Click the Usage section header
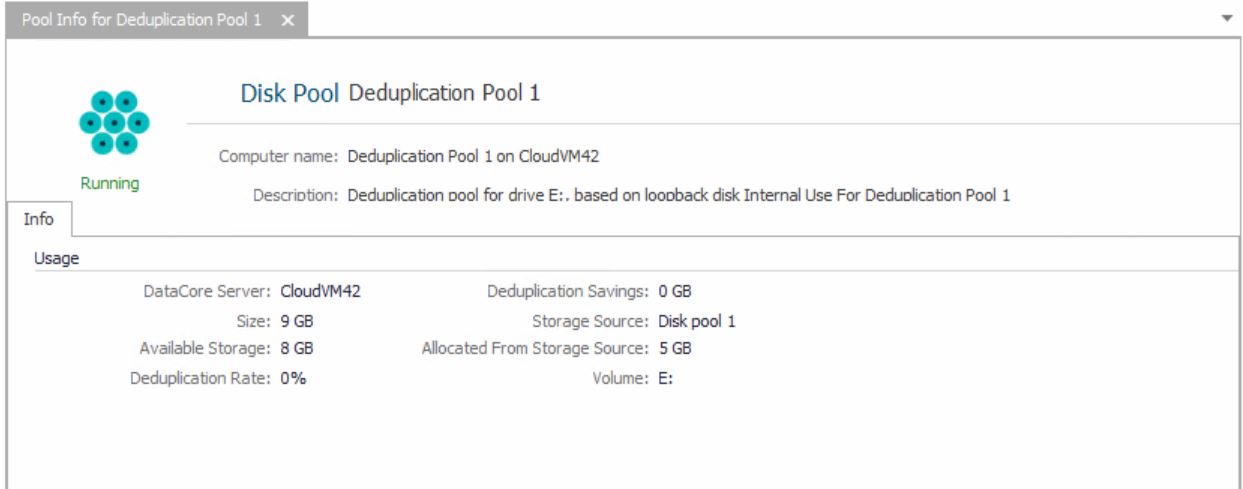This screenshot has width=1243, height=489. tap(56, 258)
